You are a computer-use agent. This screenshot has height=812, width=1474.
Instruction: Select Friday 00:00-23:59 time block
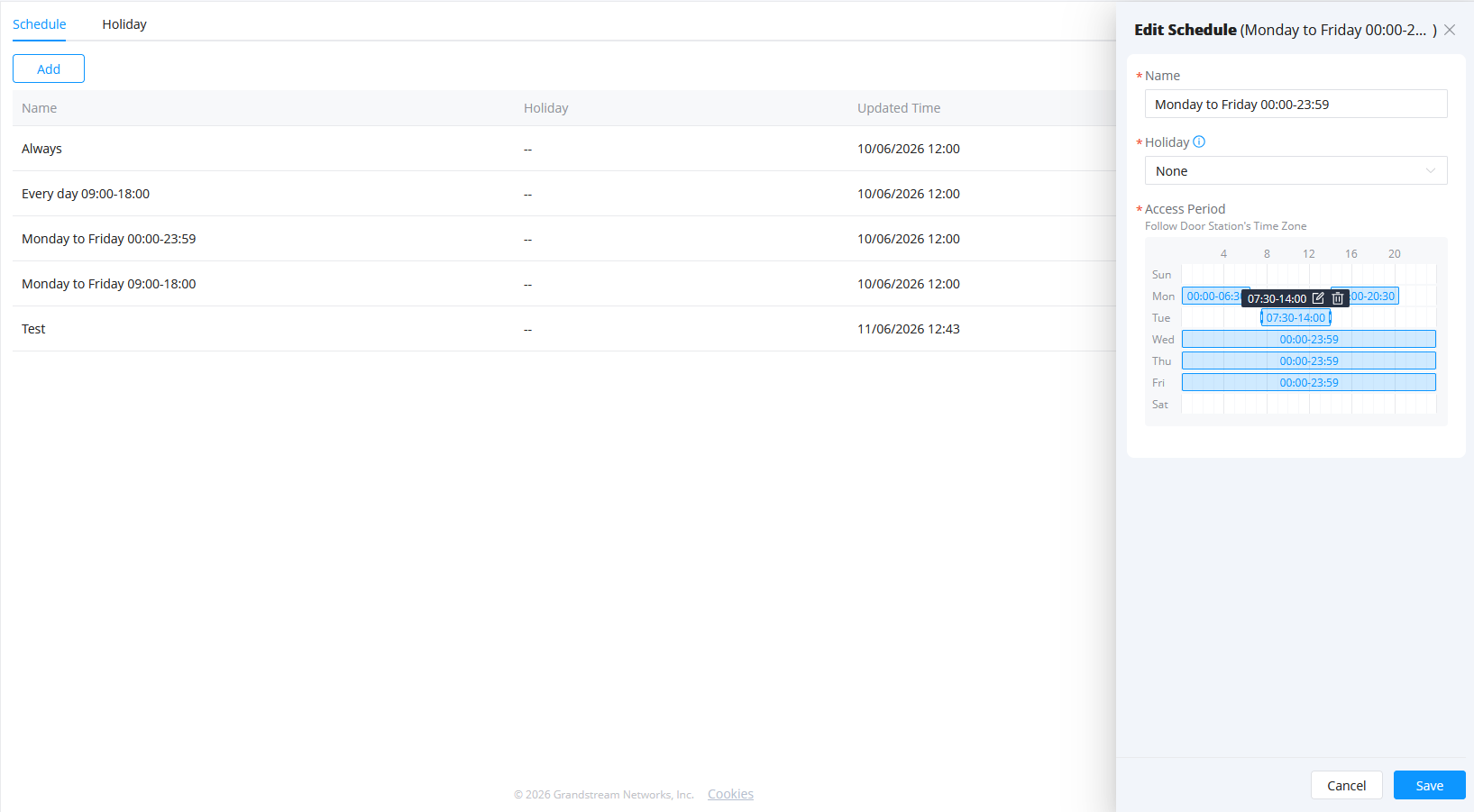click(1309, 382)
